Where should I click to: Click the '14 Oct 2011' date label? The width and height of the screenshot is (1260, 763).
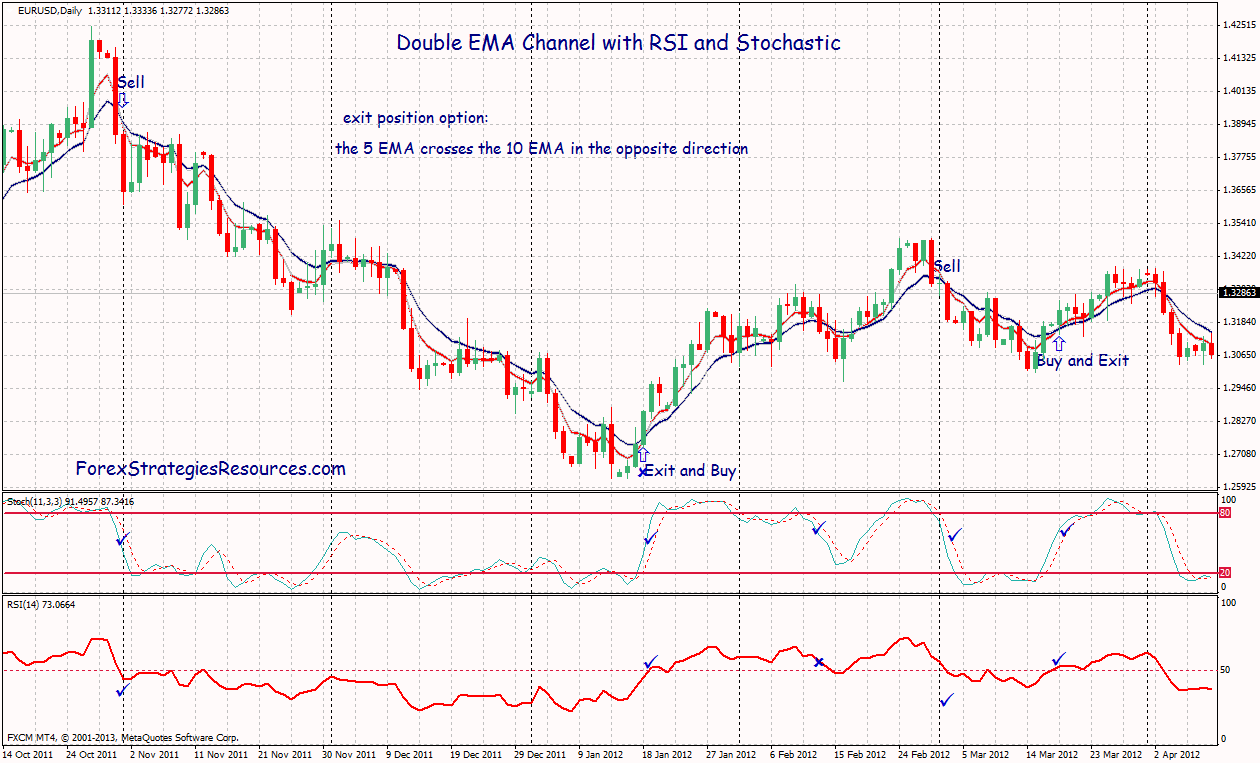point(30,754)
